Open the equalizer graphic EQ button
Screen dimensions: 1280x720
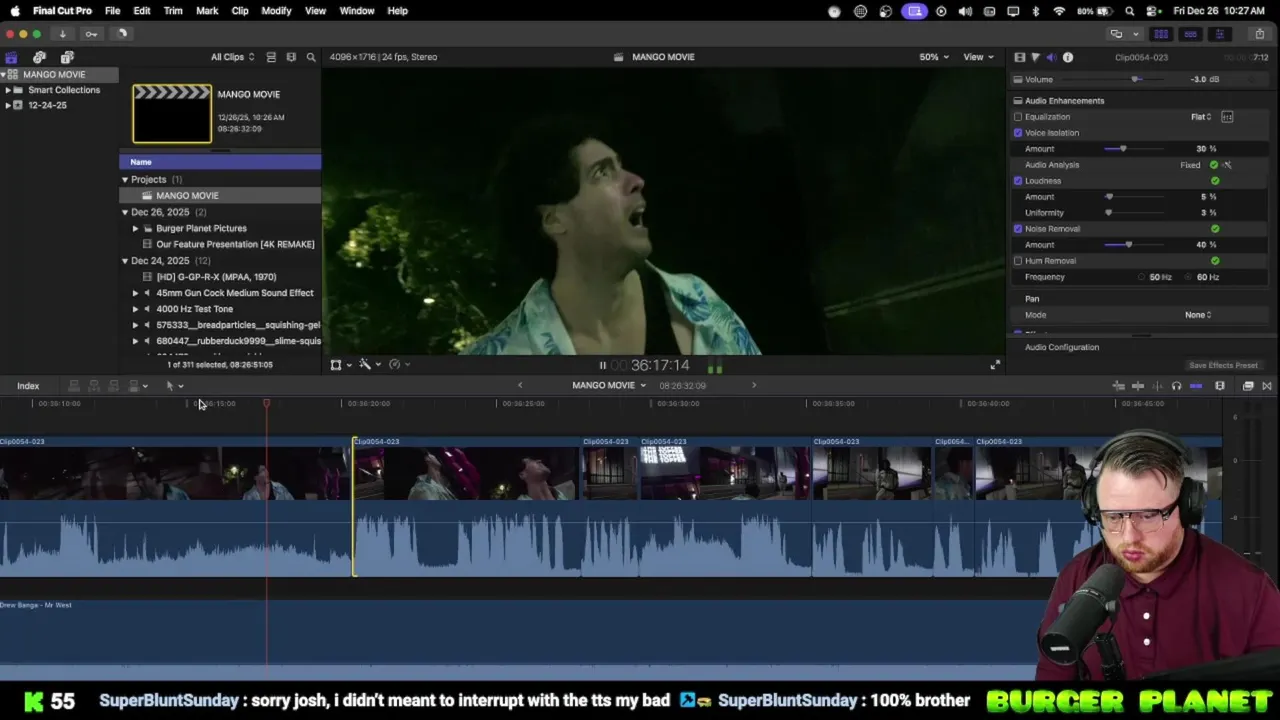1227,117
